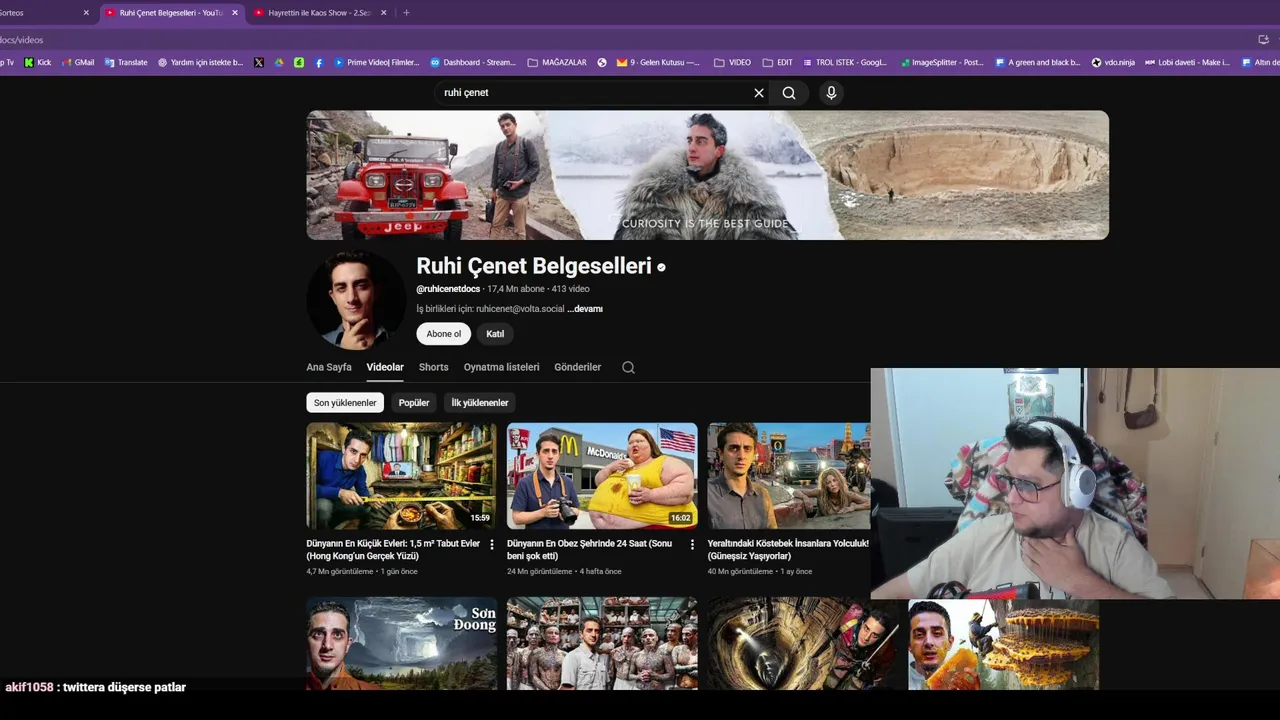
Task: Open the Translate bookmark
Action: pyautogui.click(x=126, y=62)
